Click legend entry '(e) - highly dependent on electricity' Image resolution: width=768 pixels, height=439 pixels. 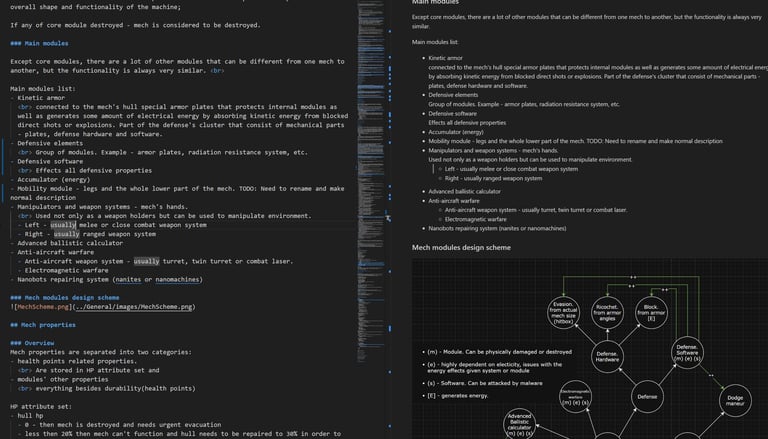pos(494,367)
